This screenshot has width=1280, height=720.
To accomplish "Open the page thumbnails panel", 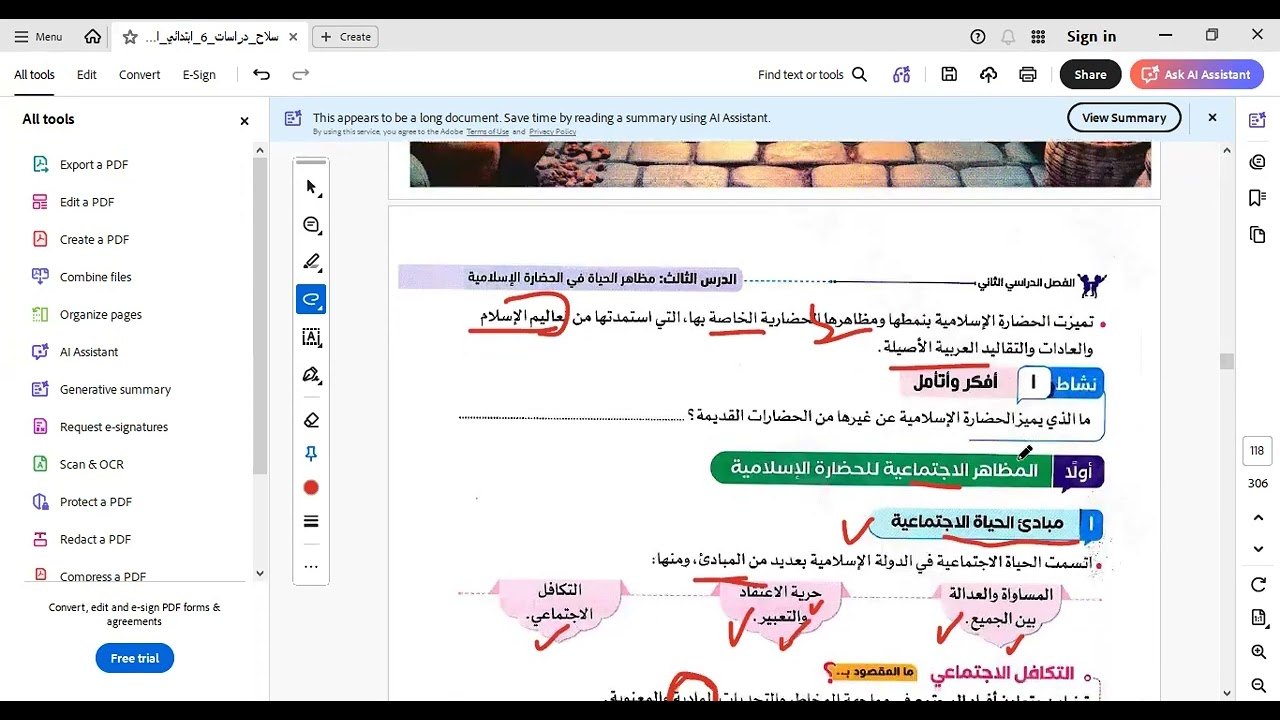I will pos(1258,235).
